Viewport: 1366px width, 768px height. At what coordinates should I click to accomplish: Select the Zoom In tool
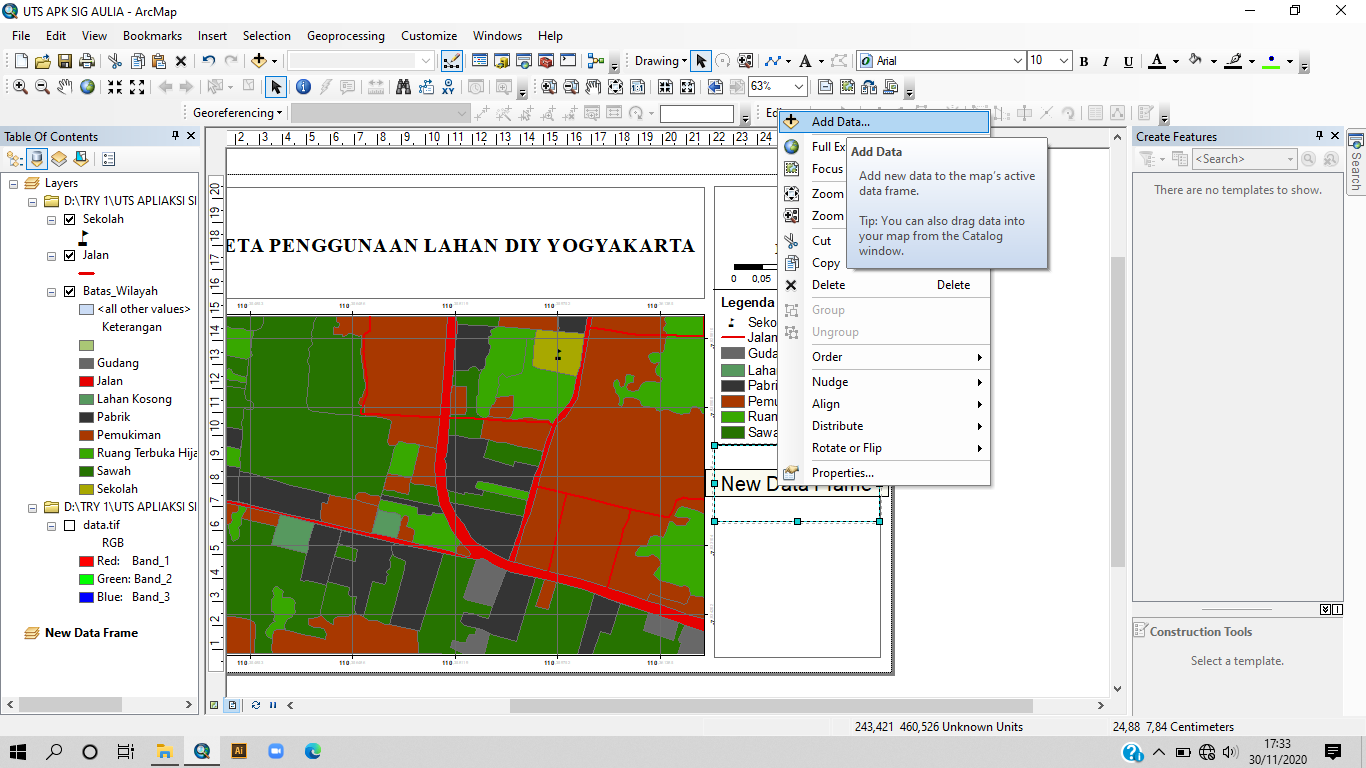(x=20, y=87)
